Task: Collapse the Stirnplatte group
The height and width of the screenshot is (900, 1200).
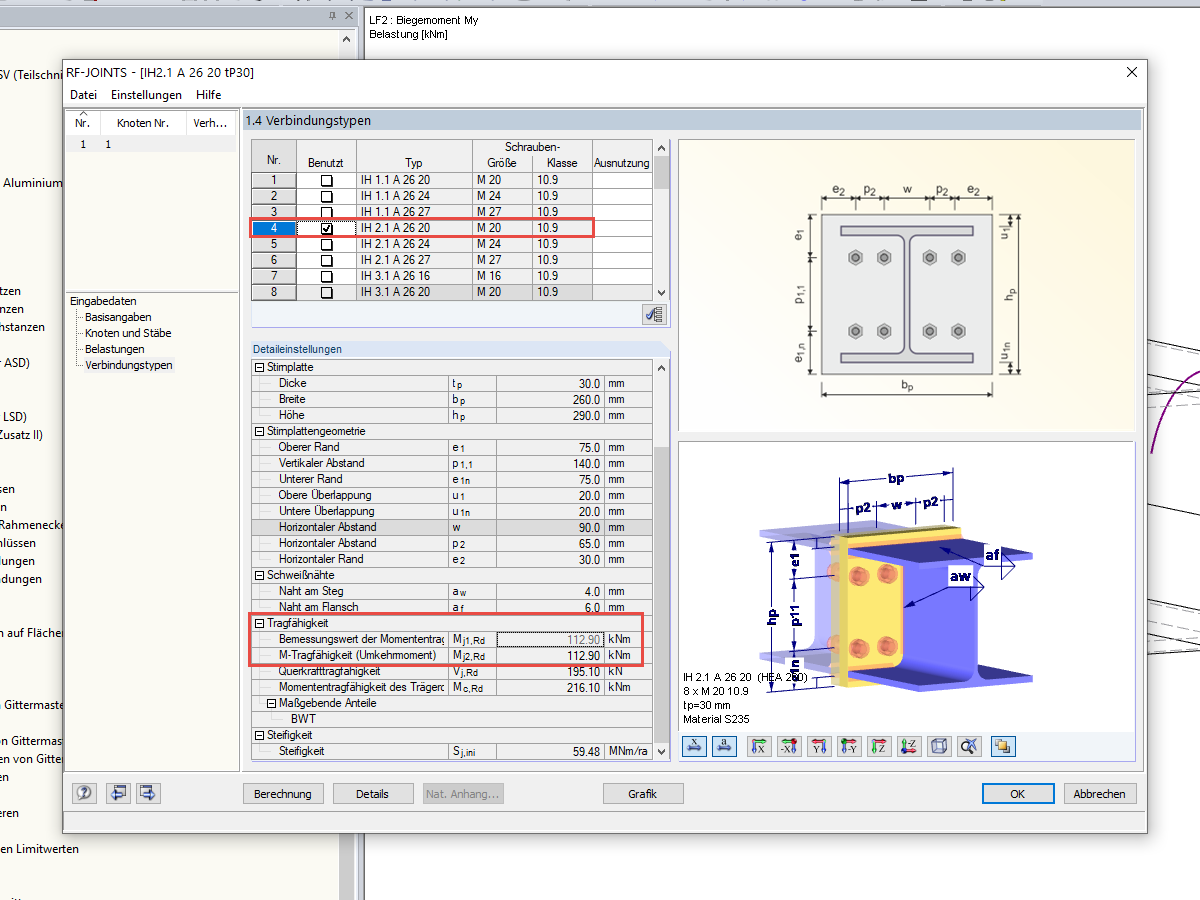Action: point(260,367)
